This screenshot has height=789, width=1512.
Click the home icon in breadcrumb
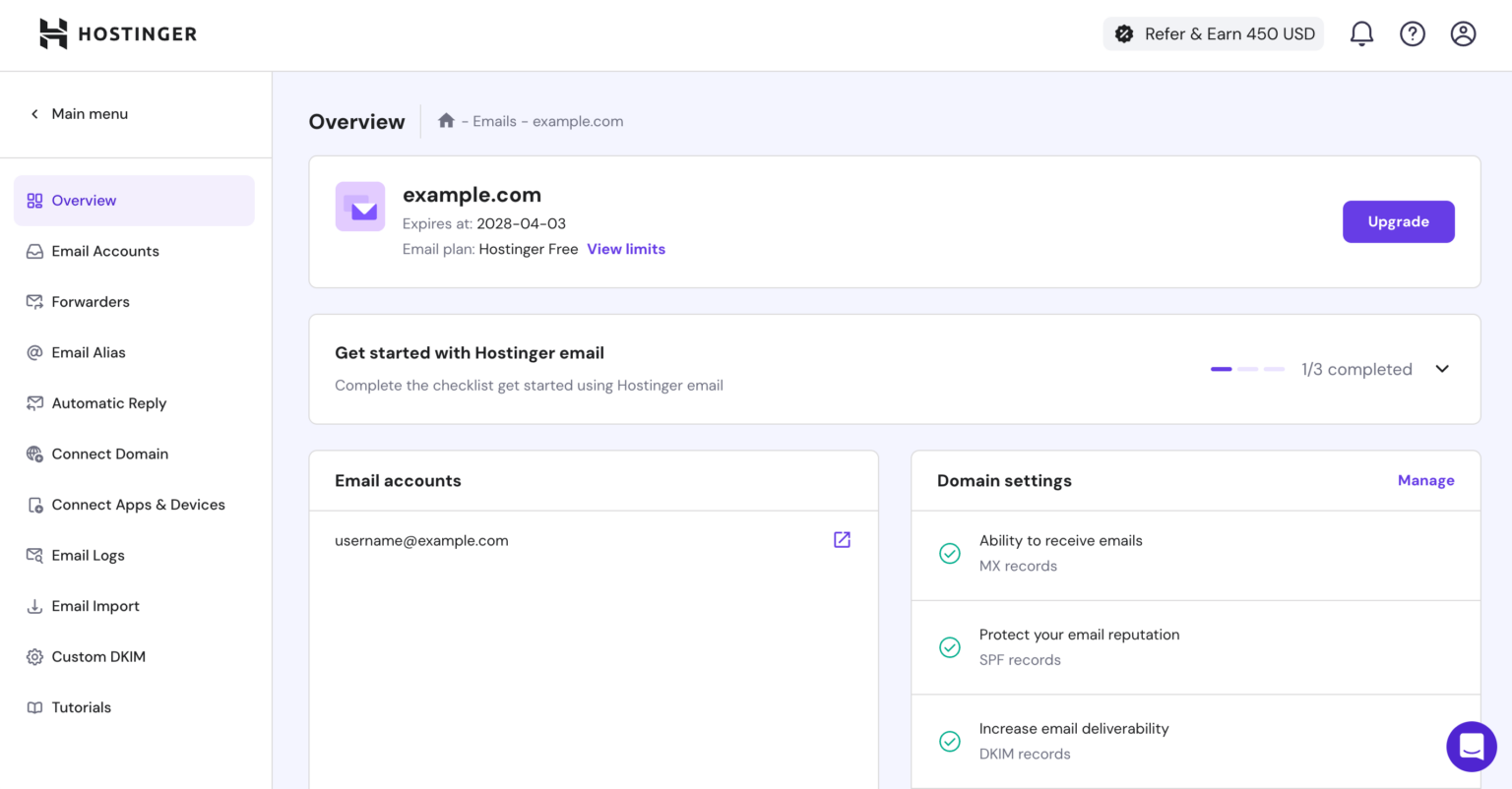[446, 121]
